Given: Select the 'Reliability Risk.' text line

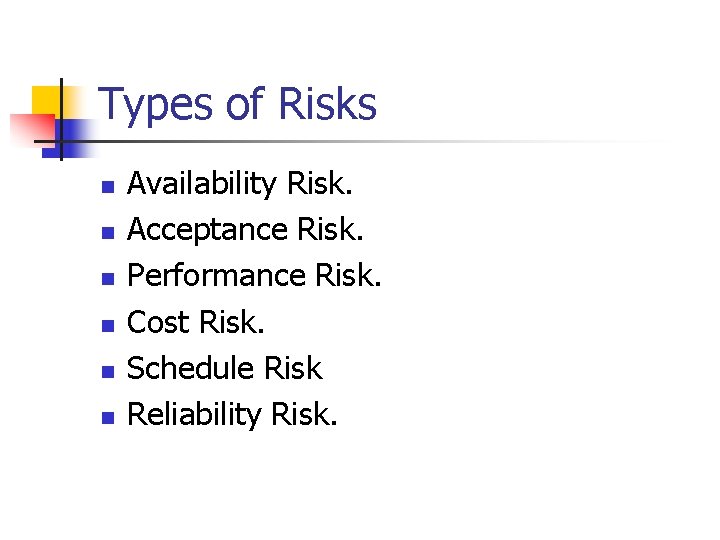Looking at the screenshot, I should tap(232, 414).
